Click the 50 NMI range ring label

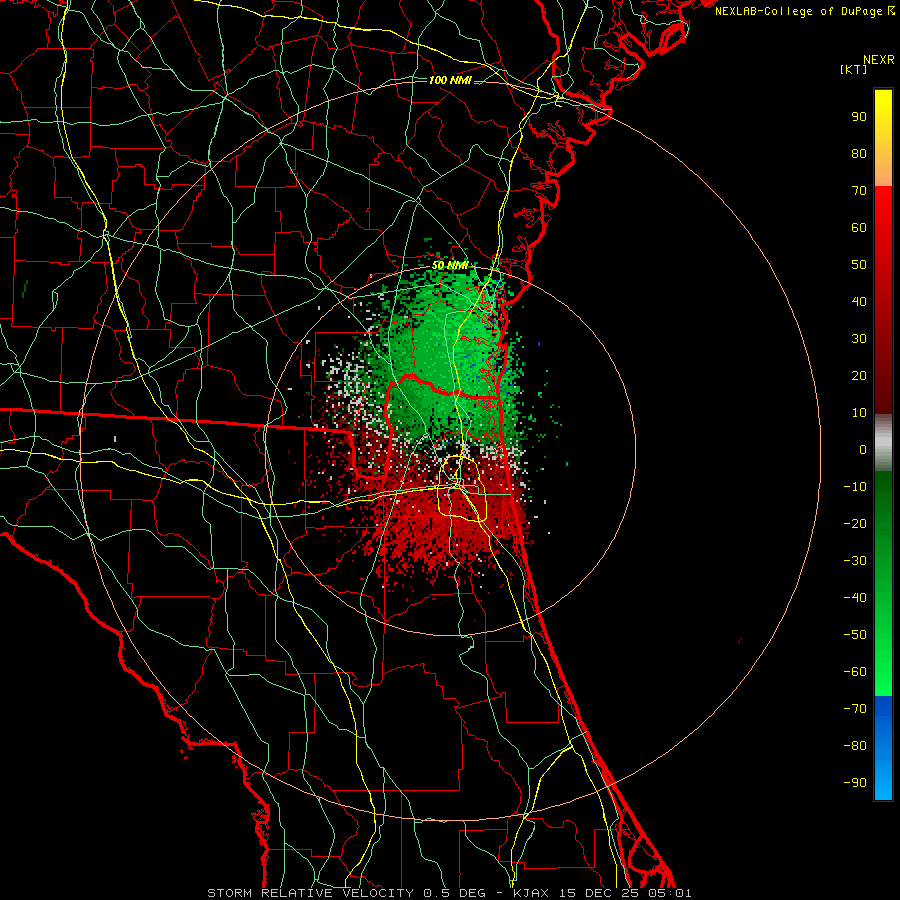450,265
